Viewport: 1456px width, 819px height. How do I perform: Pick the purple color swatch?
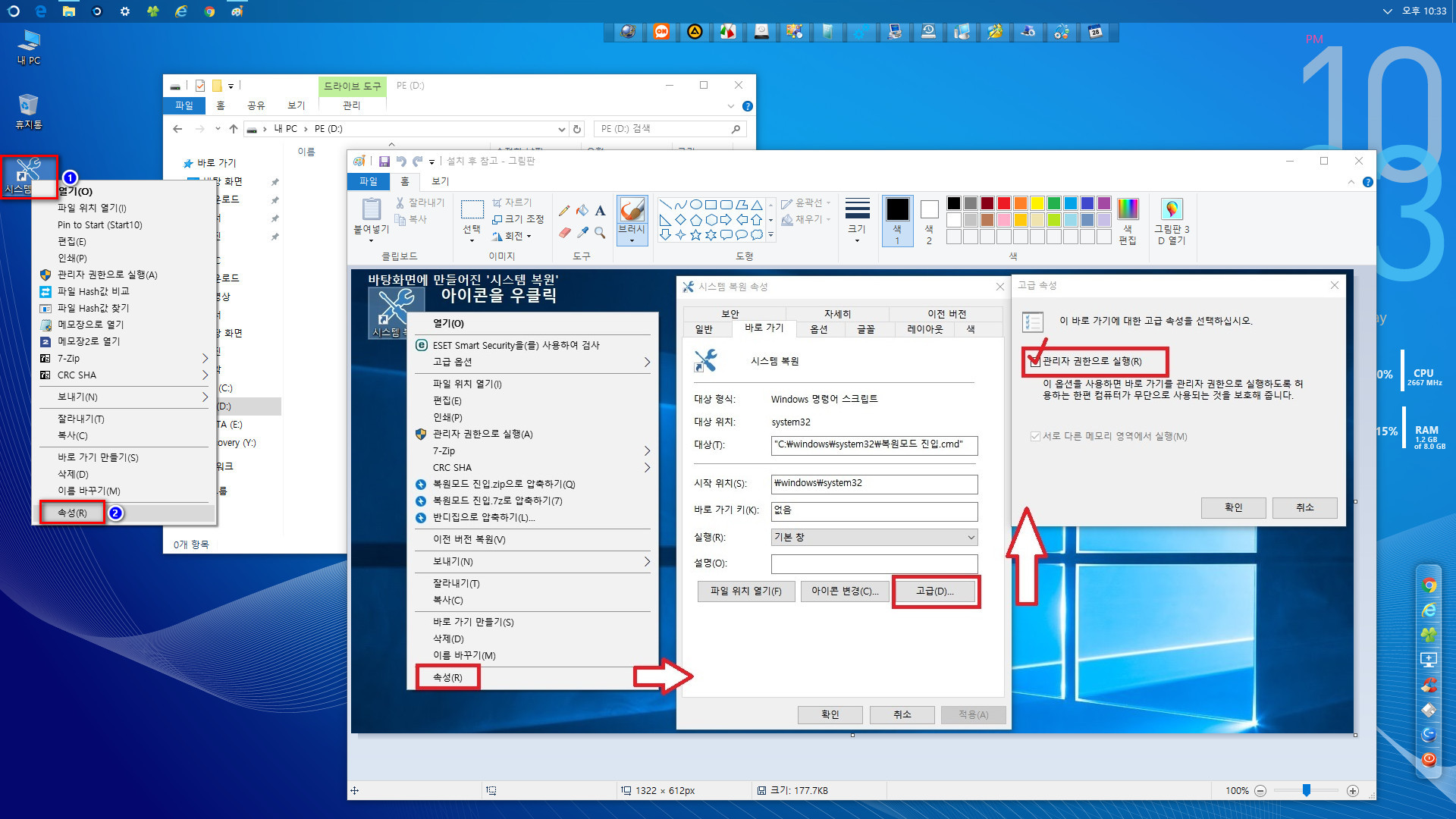(1103, 203)
